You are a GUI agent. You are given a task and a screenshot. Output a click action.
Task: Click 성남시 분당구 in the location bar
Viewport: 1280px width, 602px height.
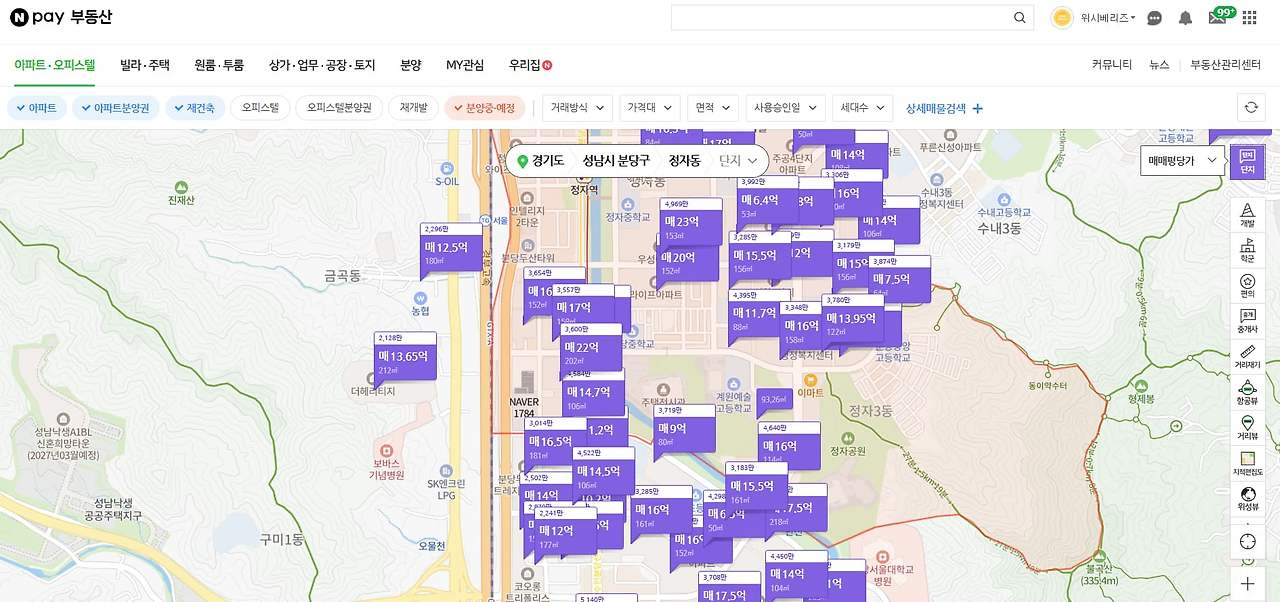pos(616,160)
